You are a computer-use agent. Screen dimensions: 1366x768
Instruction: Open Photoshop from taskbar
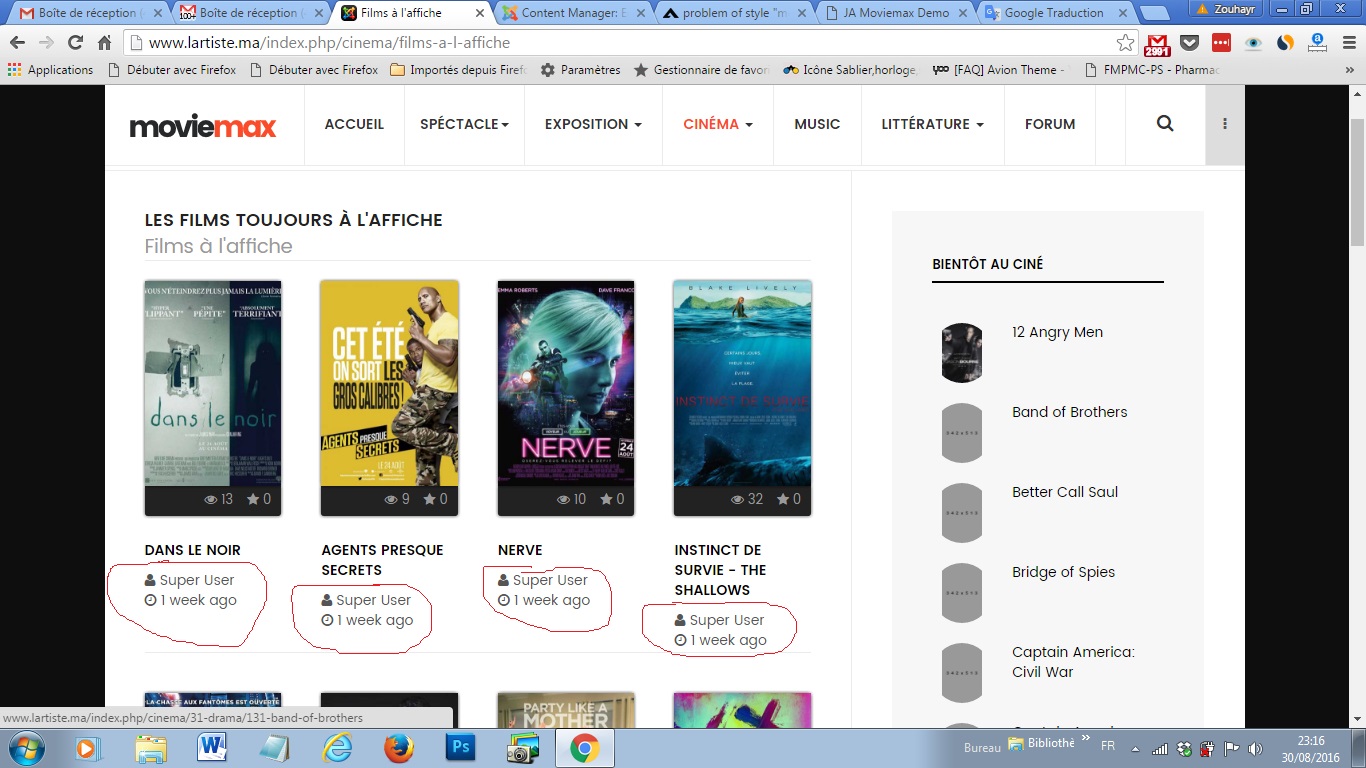pos(461,748)
